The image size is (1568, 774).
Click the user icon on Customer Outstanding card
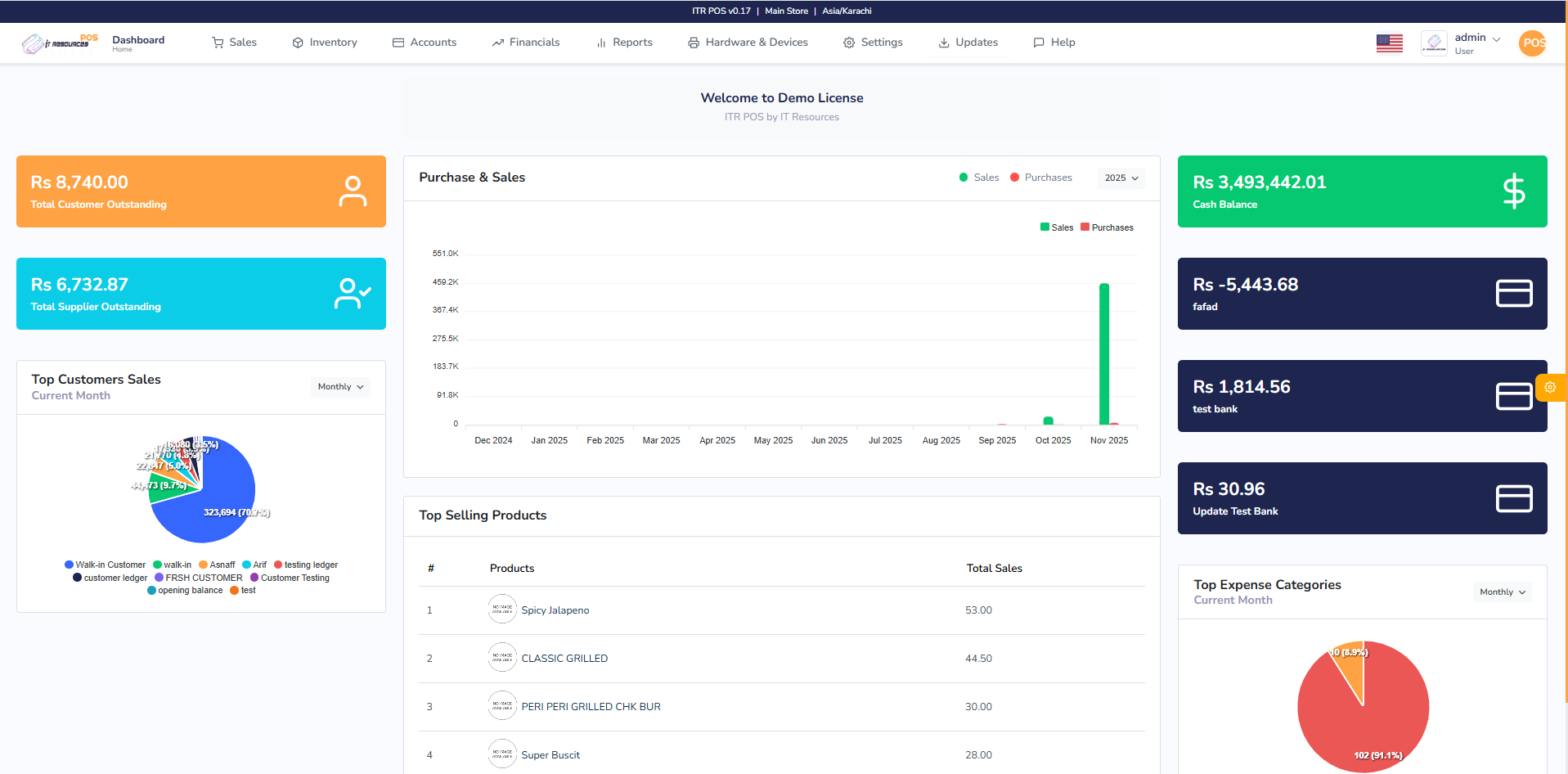tap(353, 191)
